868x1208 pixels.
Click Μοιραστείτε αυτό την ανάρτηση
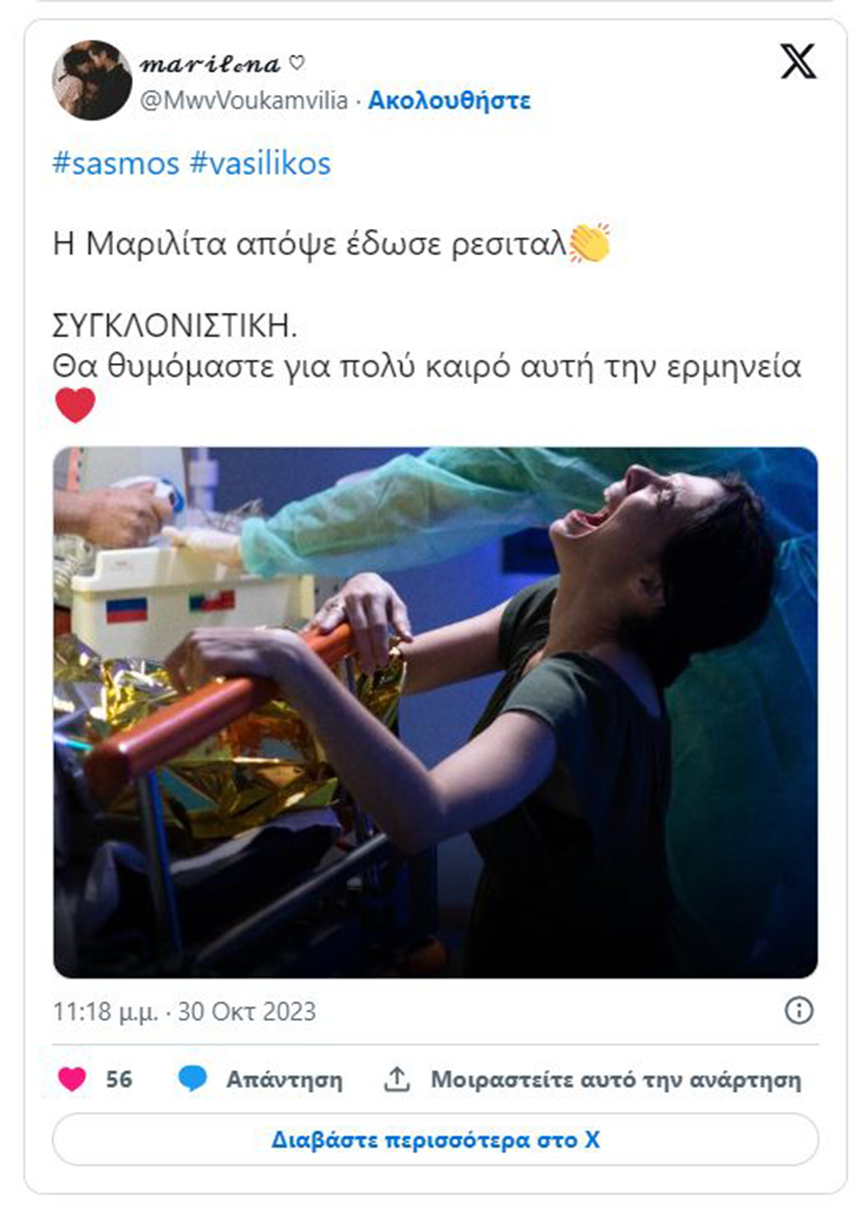click(616, 1080)
